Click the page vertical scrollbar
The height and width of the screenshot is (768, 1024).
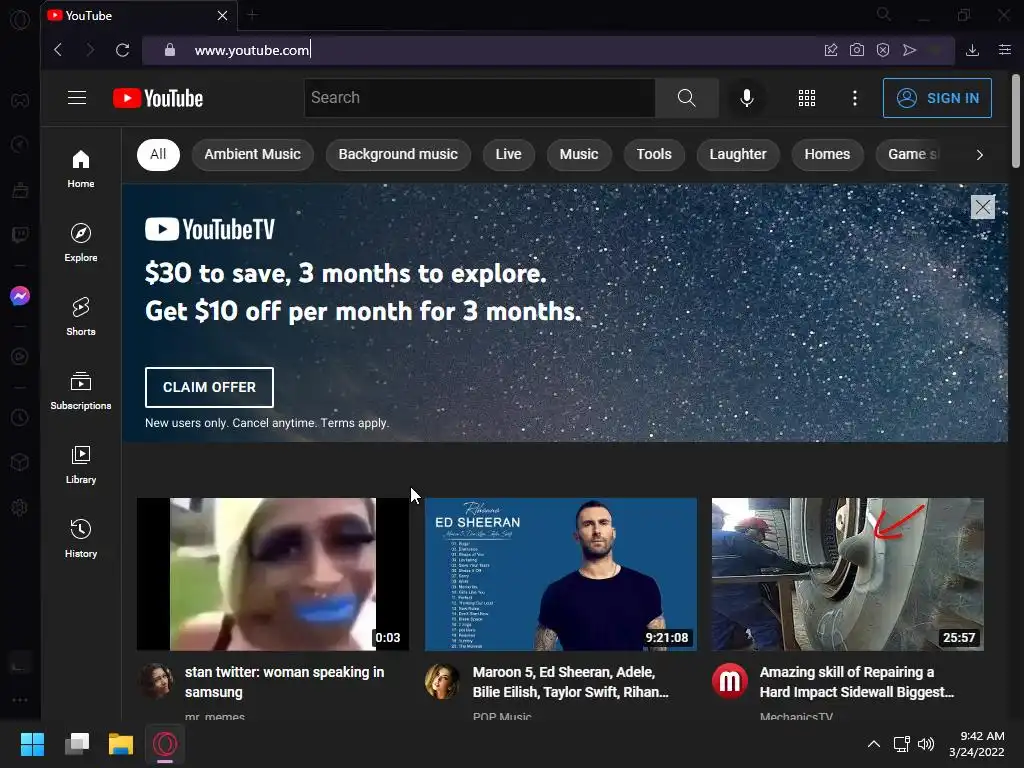point(1016,121)
